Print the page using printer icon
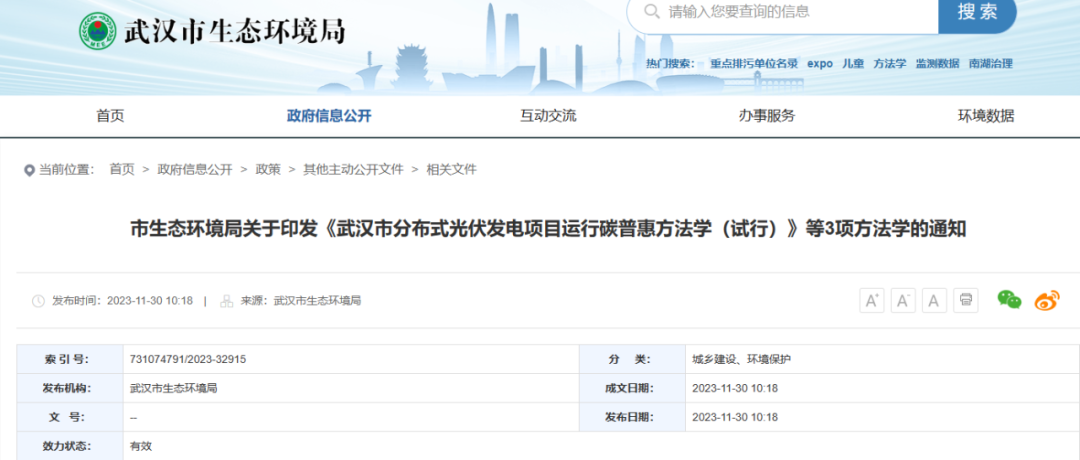Image resolution: width=1080 pixels, height=460 pixels. tap(966, 300)
